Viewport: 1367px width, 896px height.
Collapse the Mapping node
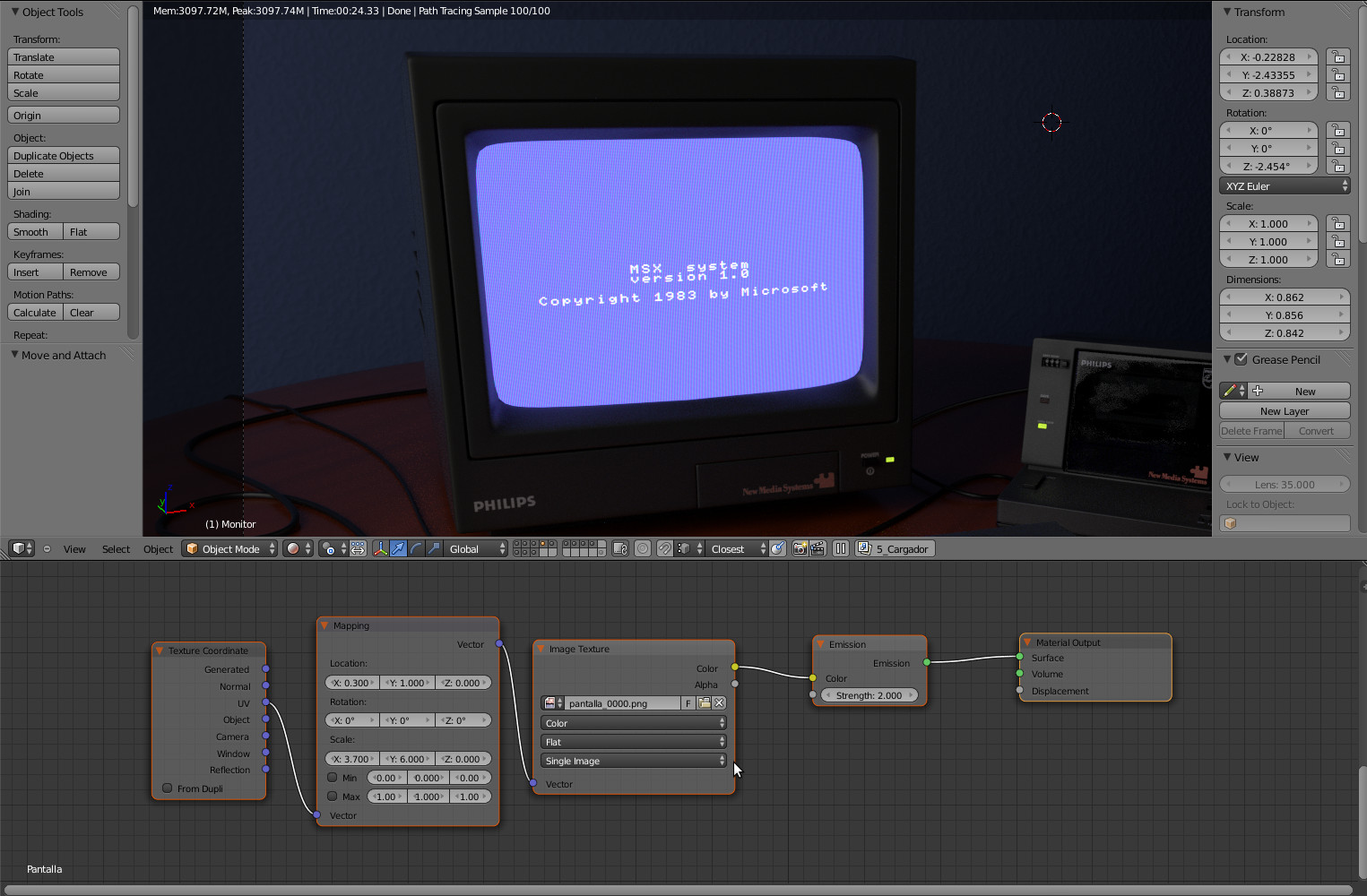coord(324,625)
